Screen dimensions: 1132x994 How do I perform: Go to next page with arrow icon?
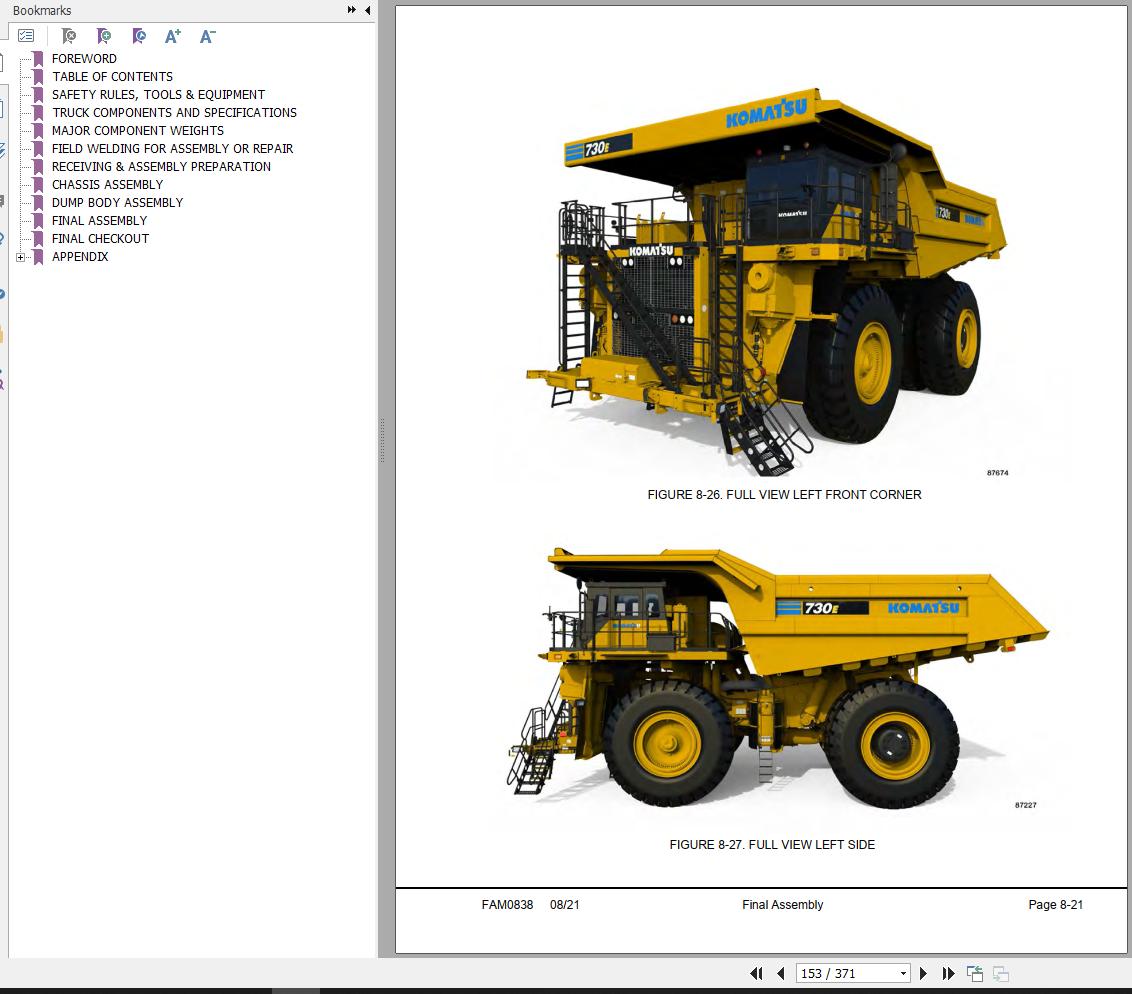tap(923, 973)
